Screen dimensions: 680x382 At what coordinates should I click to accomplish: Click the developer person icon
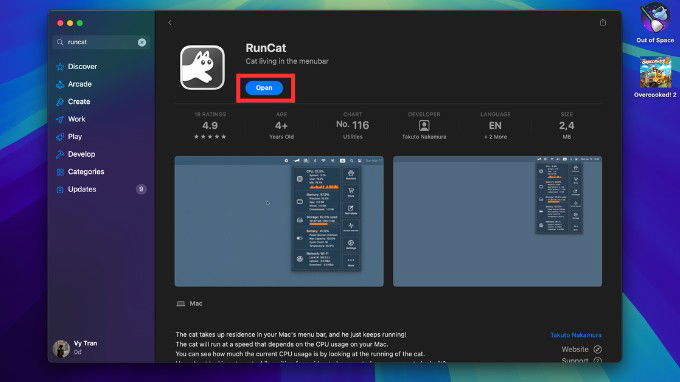pyautogui.click(x=424, y=126)
